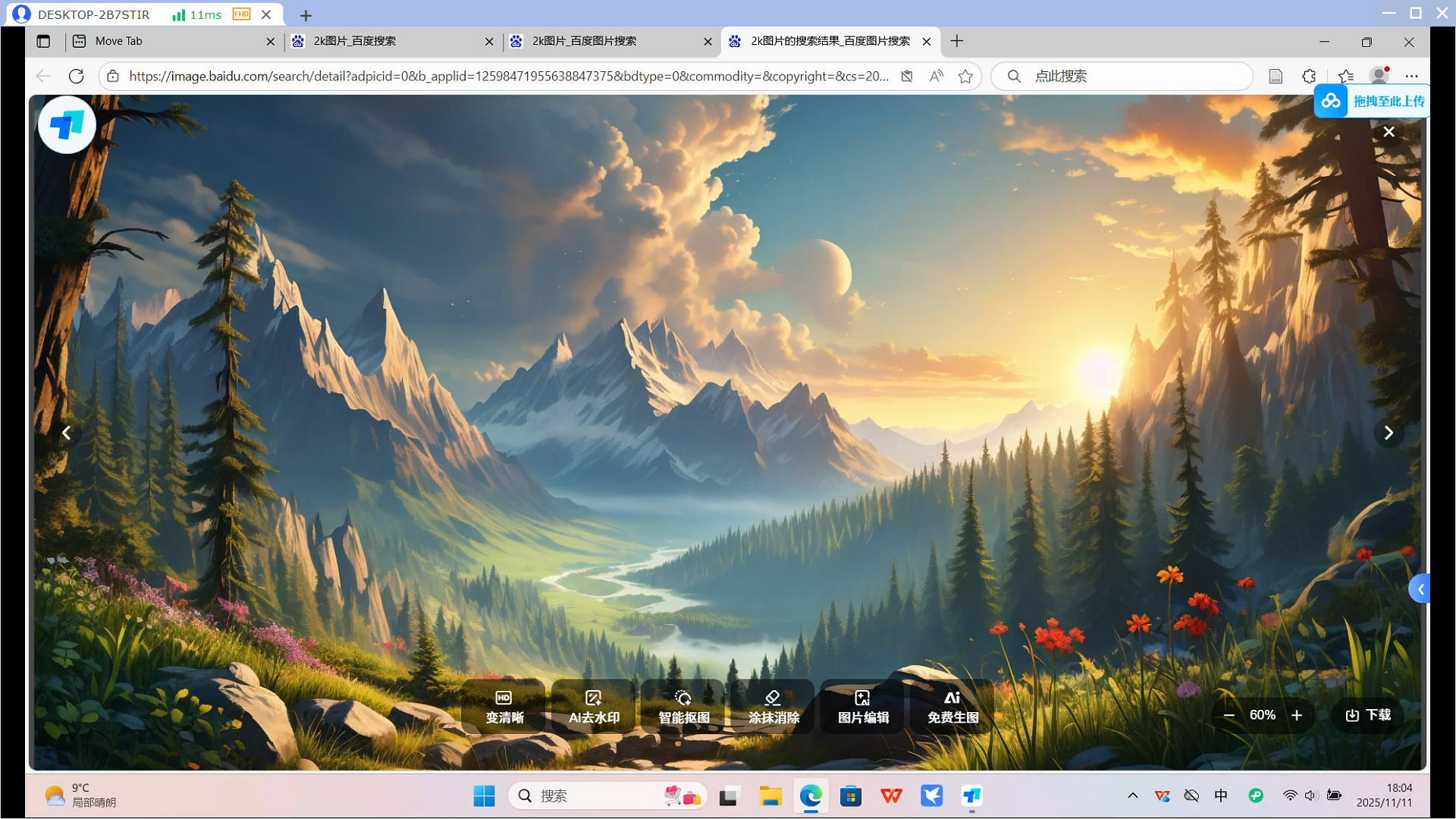The height and width of the screenshot is (819, 1456).
Task: Go to the next image
Action: [x=1389, y=433]
